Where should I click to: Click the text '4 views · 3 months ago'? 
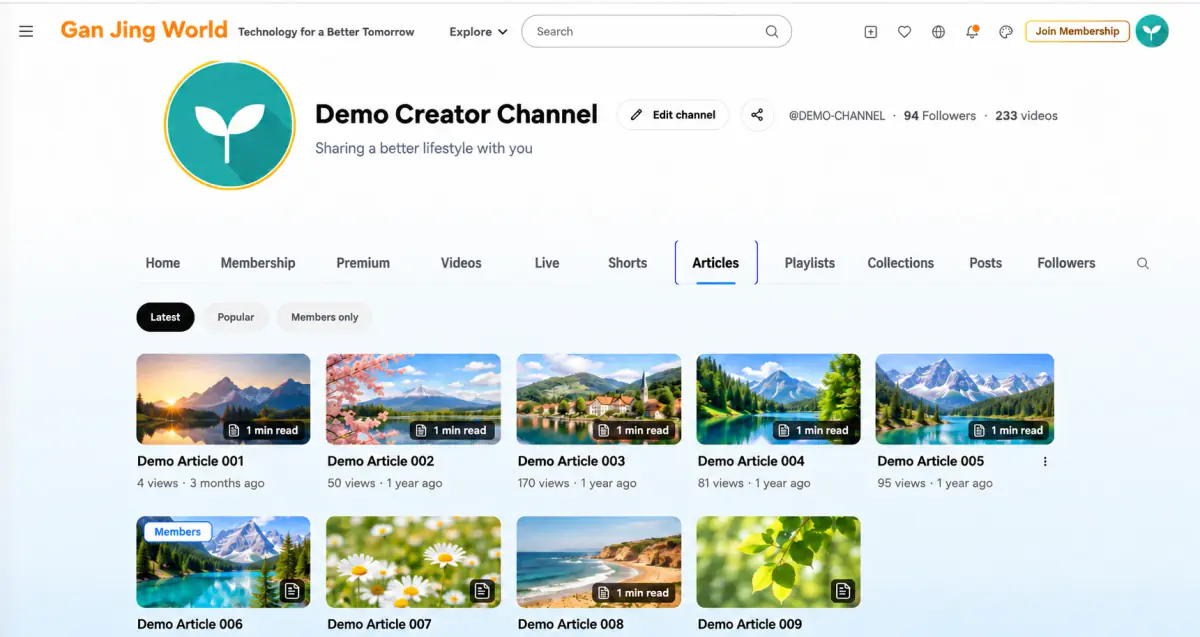(x=201, y=483)
